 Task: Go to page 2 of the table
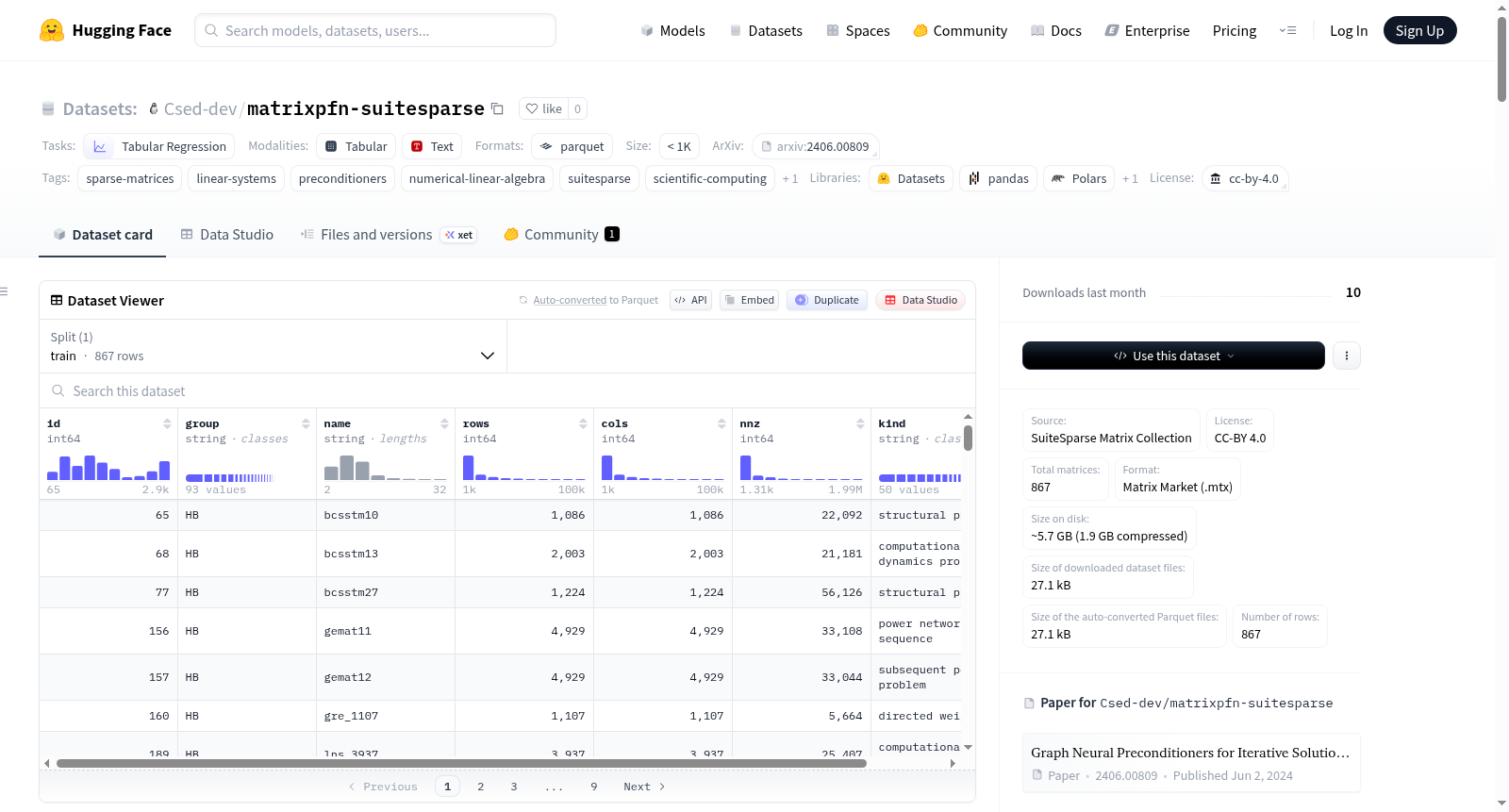[x=481, y=787]
